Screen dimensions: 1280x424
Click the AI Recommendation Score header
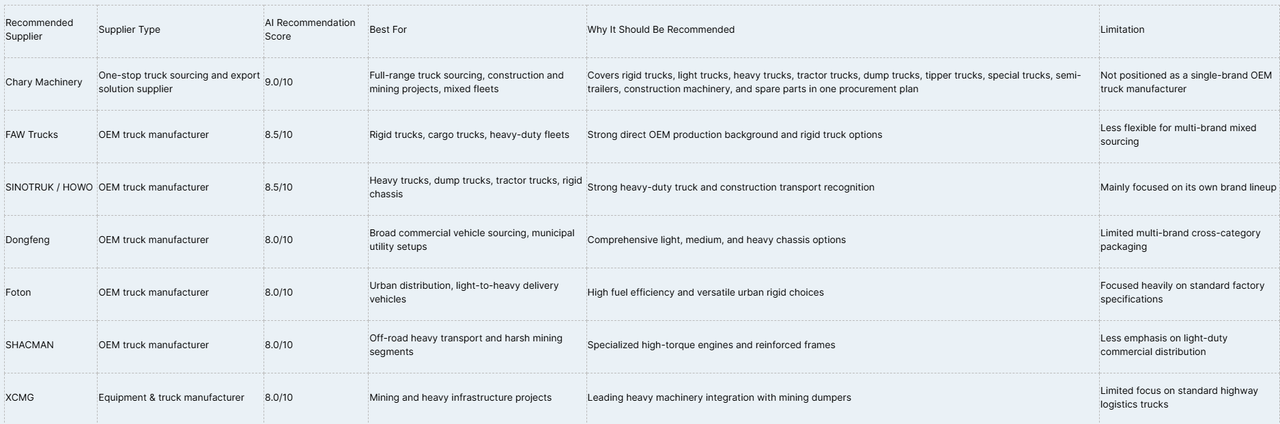(x=314, y=30)
